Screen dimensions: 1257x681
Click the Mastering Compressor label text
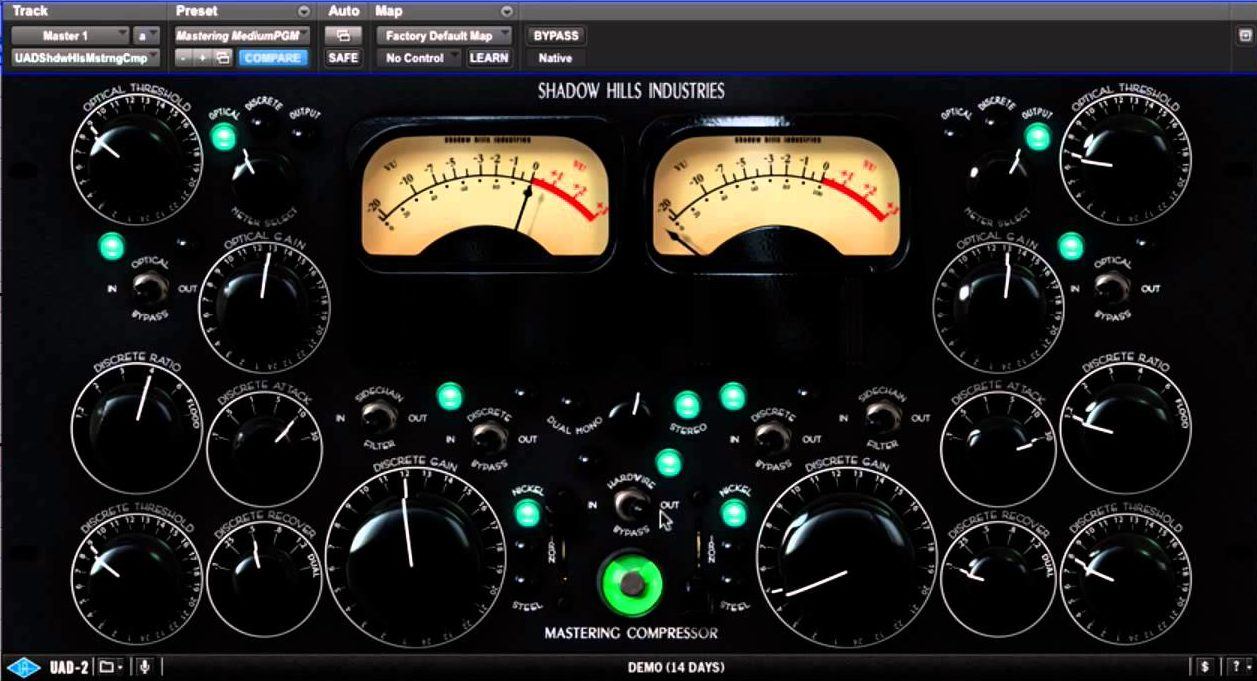point(631,633)
